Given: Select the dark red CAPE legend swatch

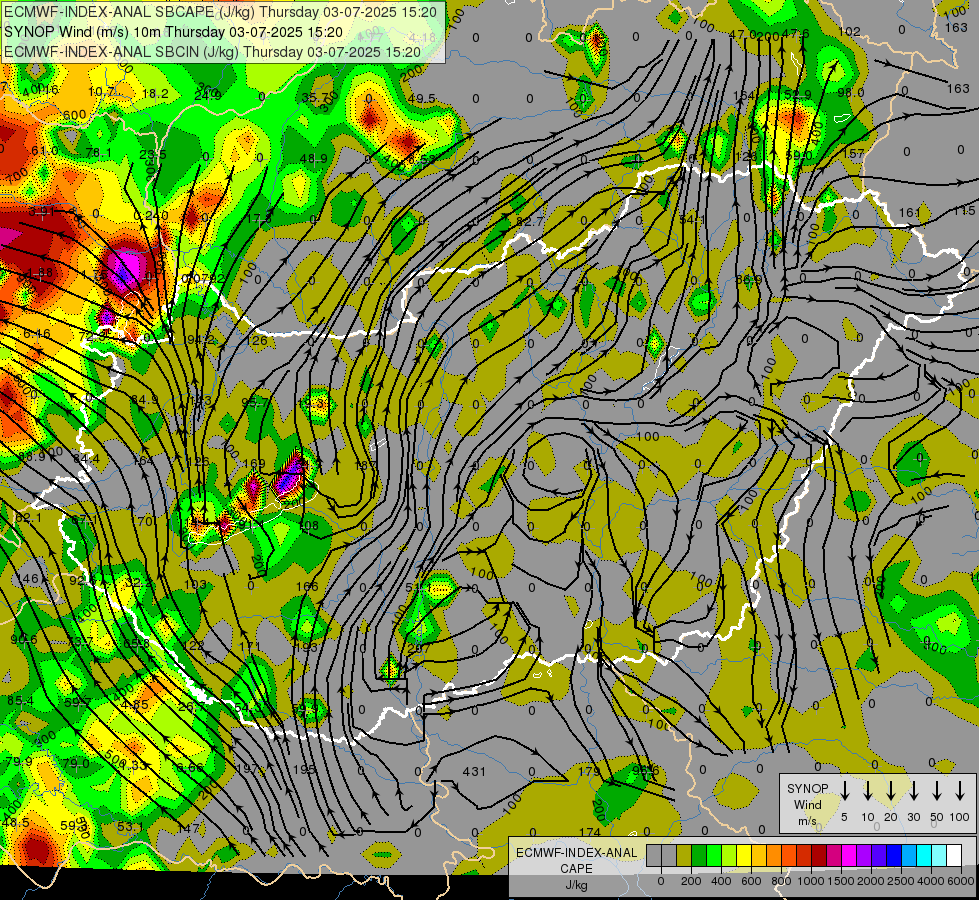Looking at the screenshot, I should (x=819, y=856).
